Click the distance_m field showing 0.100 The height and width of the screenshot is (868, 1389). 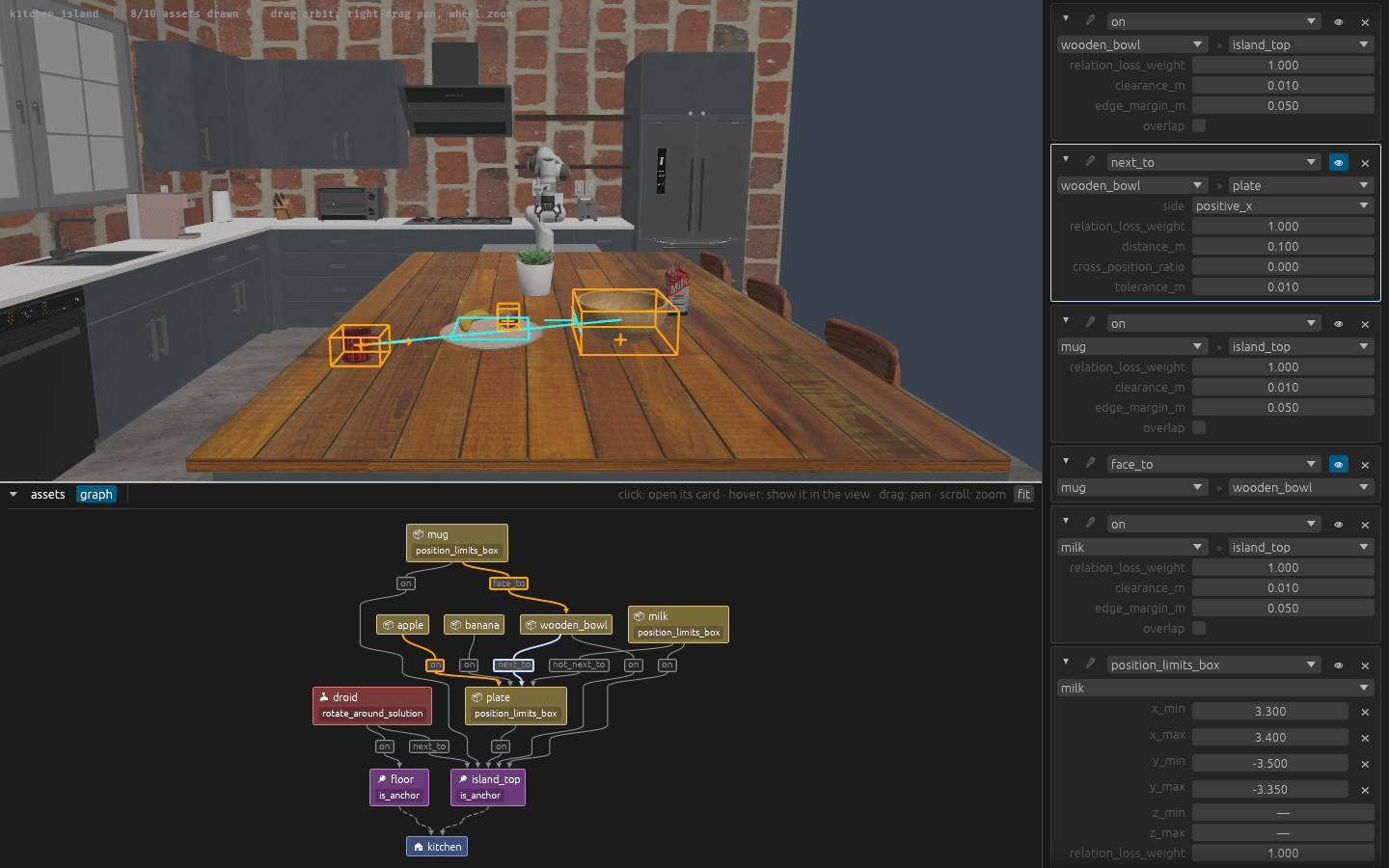pos(1283,246)
